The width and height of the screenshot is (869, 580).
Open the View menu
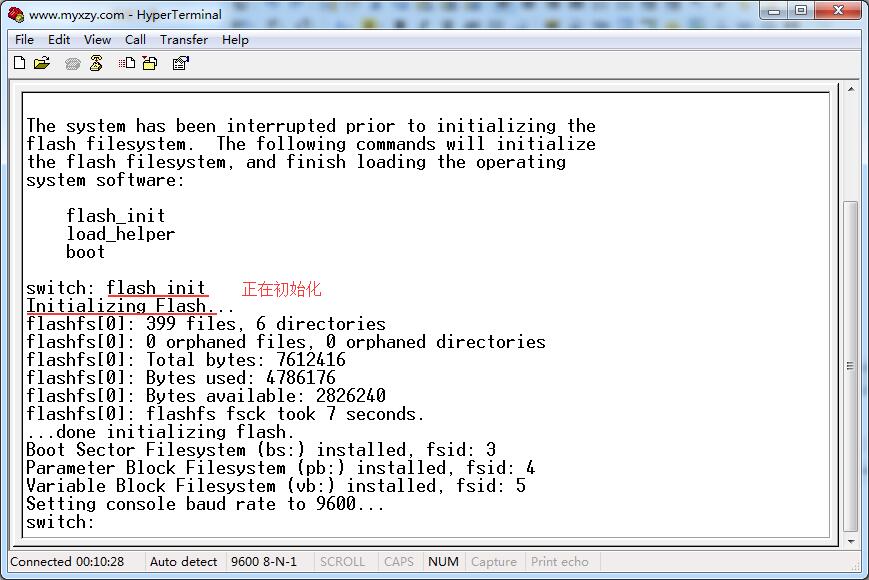(97, 39)
